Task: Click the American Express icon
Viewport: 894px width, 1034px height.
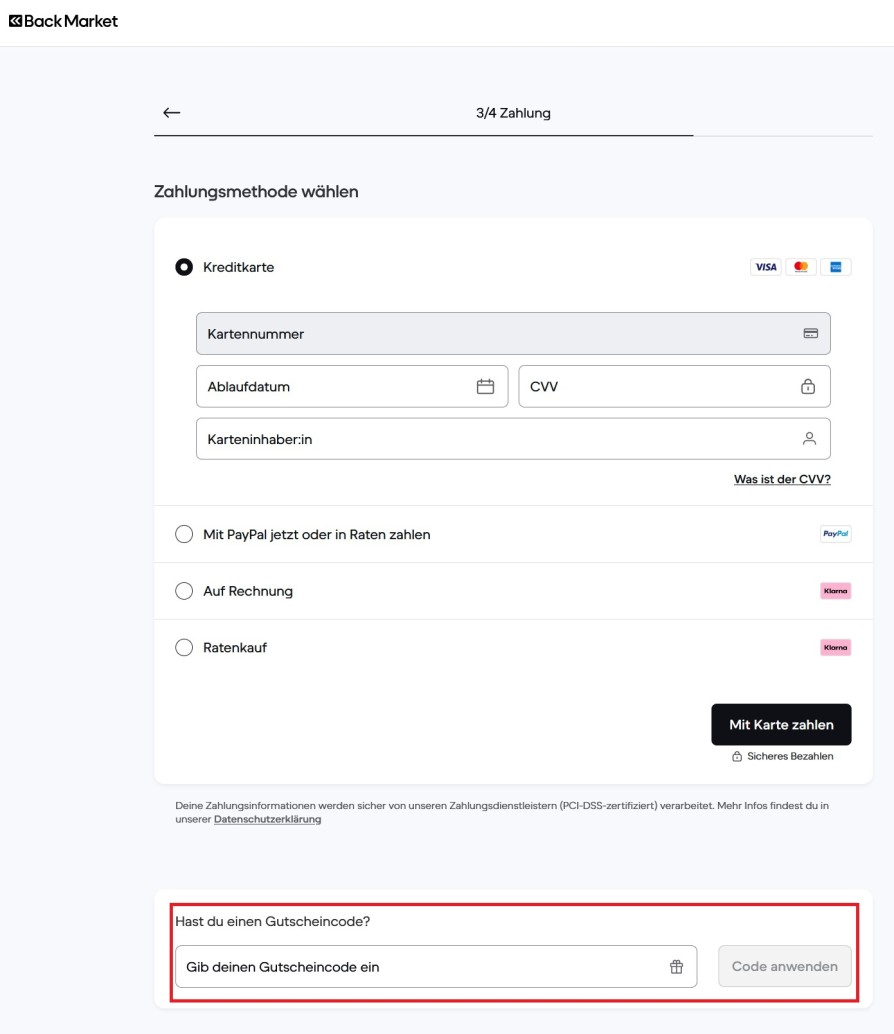Action: pos(835,267)
